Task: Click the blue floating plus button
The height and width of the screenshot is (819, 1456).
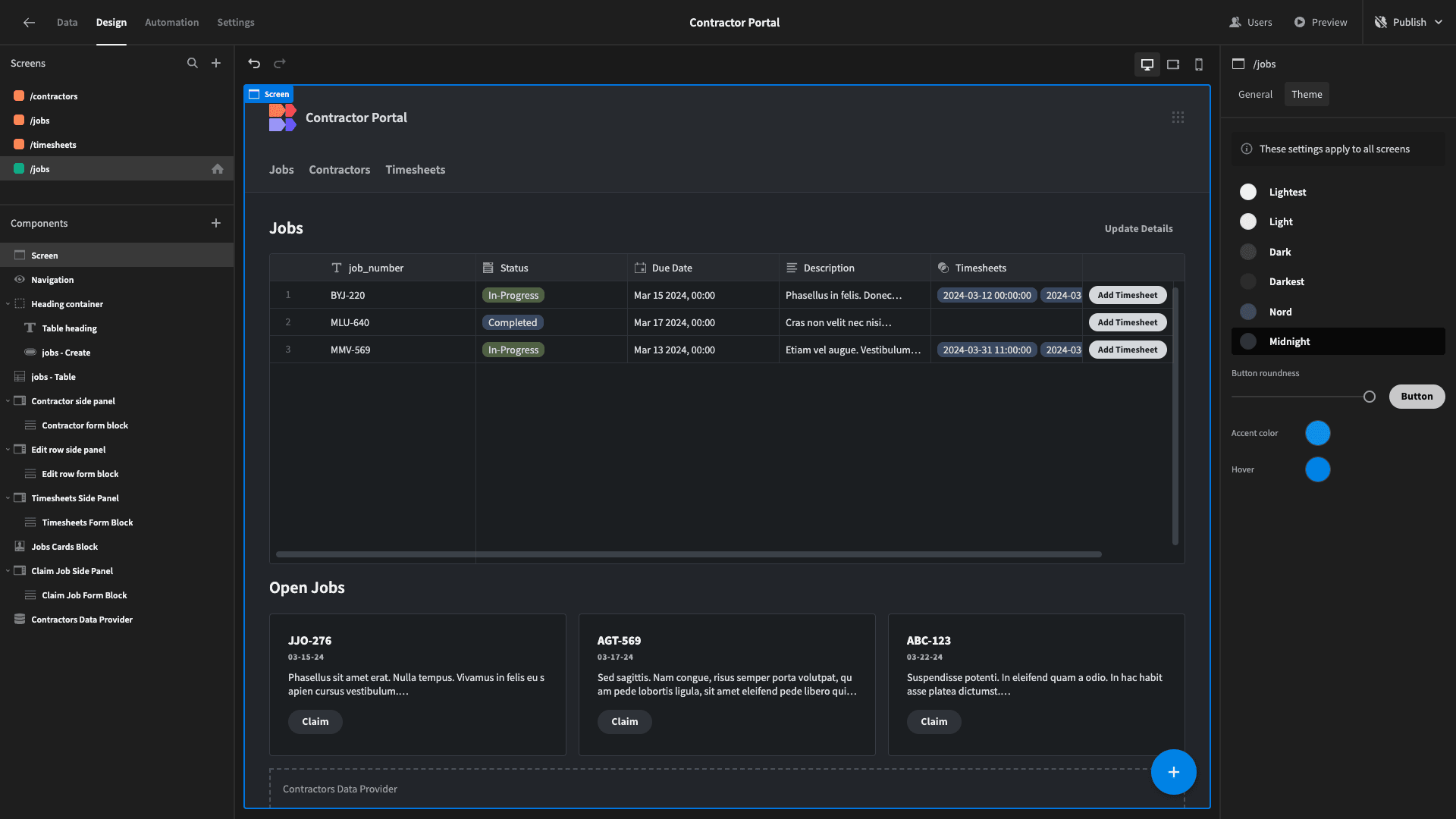Action: [x=1173, y=772]
